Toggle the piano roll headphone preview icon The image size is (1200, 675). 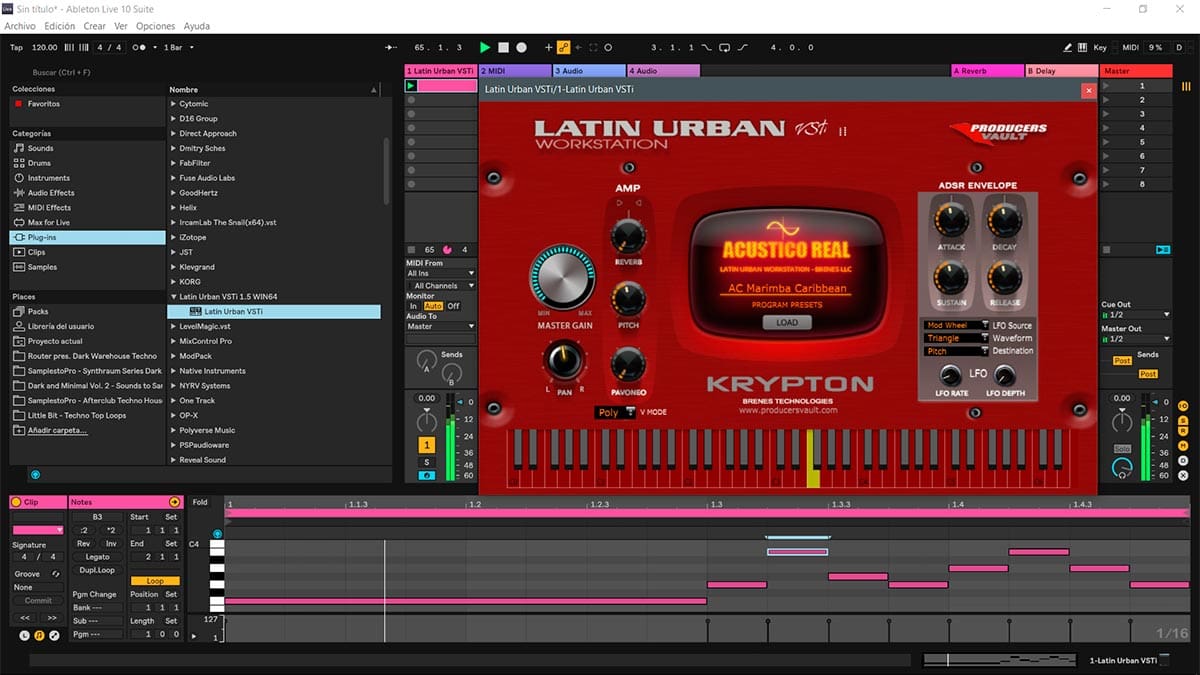tap(217, 534)
